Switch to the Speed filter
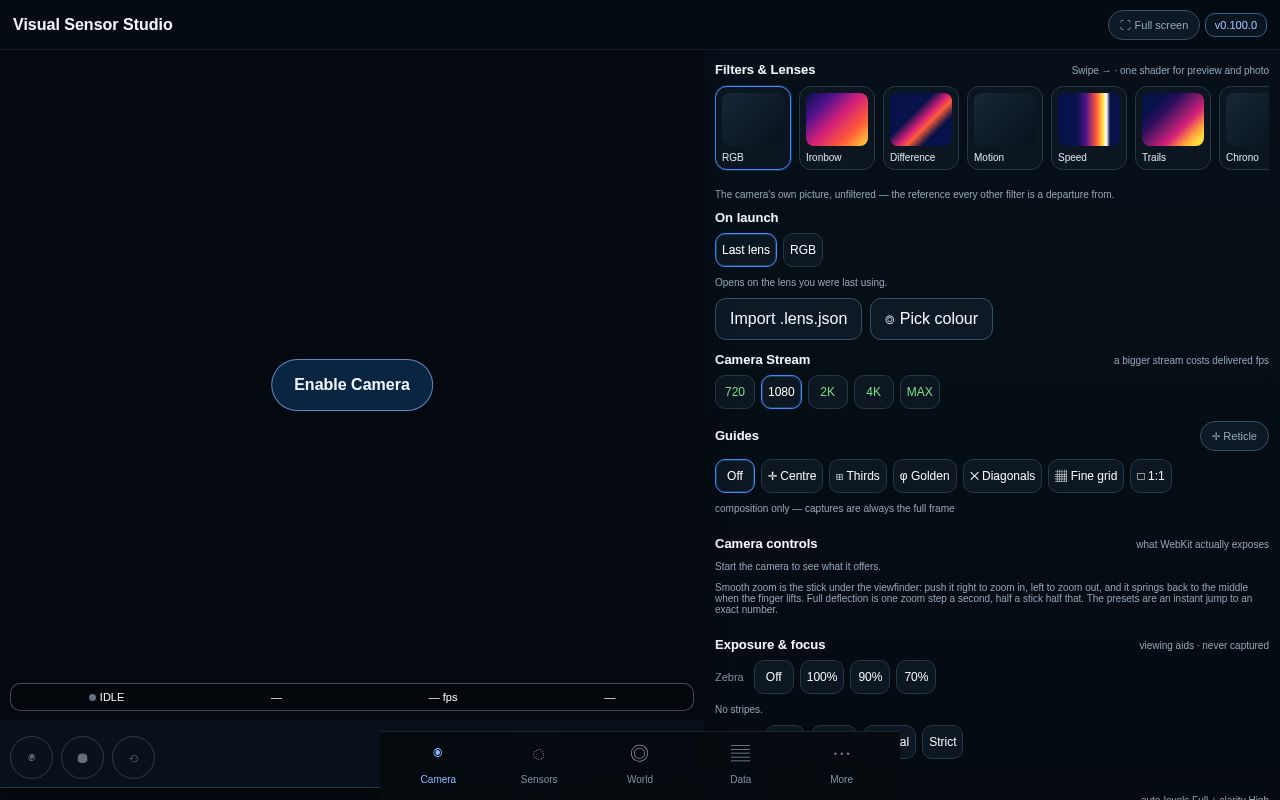The image size is (1280, 800). 1089,128
